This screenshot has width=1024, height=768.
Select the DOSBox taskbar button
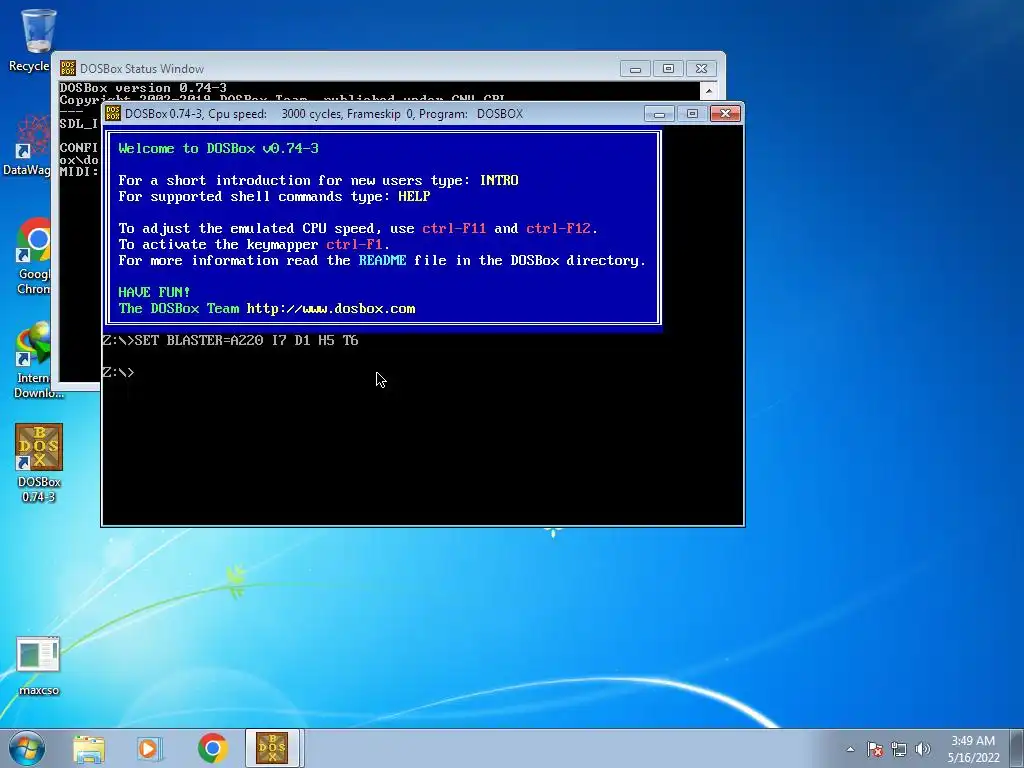click(272, 748)
